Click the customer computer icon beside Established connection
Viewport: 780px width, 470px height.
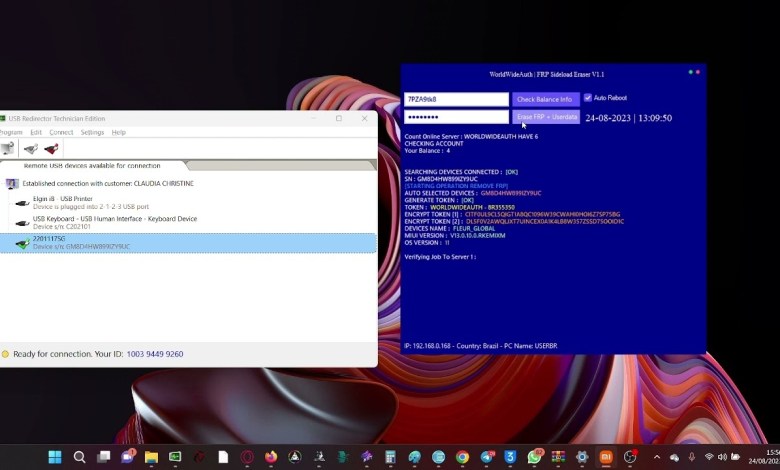click(12, 184)
